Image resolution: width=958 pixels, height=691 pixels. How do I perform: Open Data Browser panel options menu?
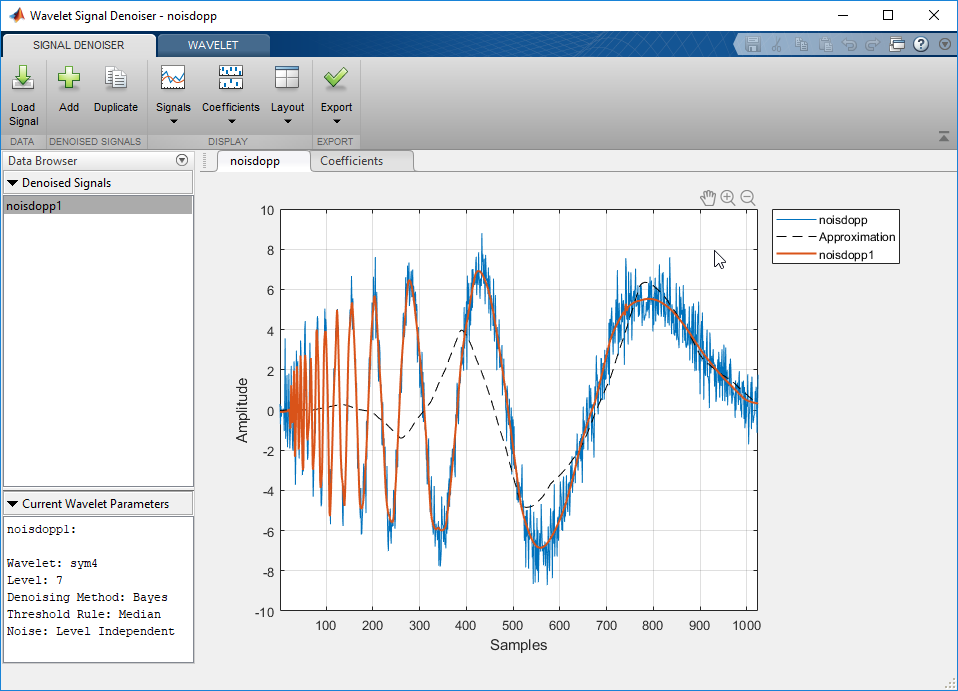click(x=181, y=160)
